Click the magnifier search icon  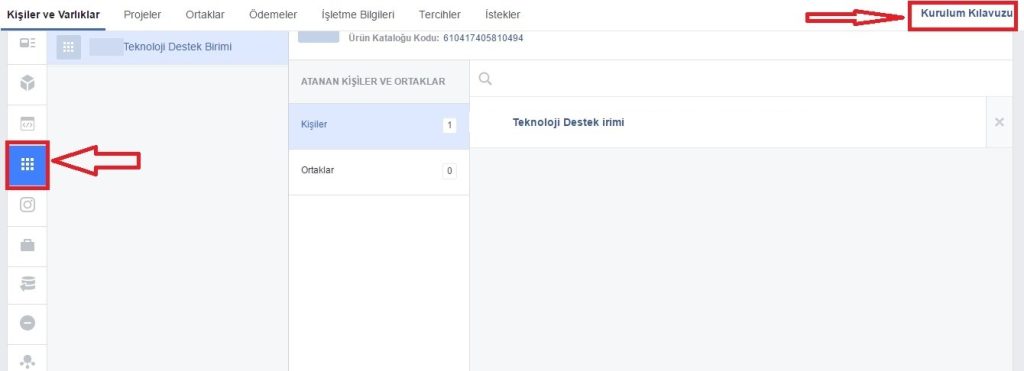[485, 79]
